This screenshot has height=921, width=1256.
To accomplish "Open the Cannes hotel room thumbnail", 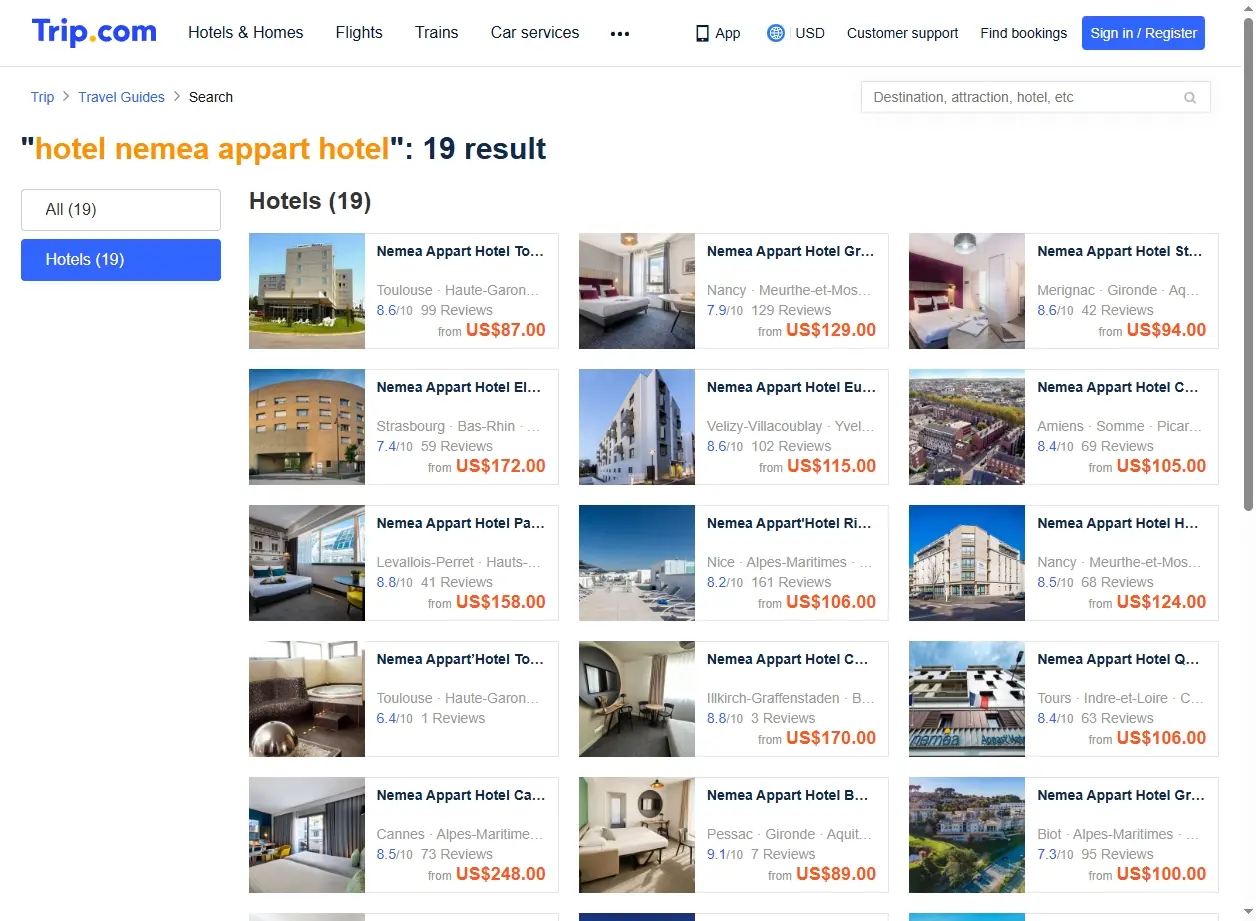I will pos(307,835).
